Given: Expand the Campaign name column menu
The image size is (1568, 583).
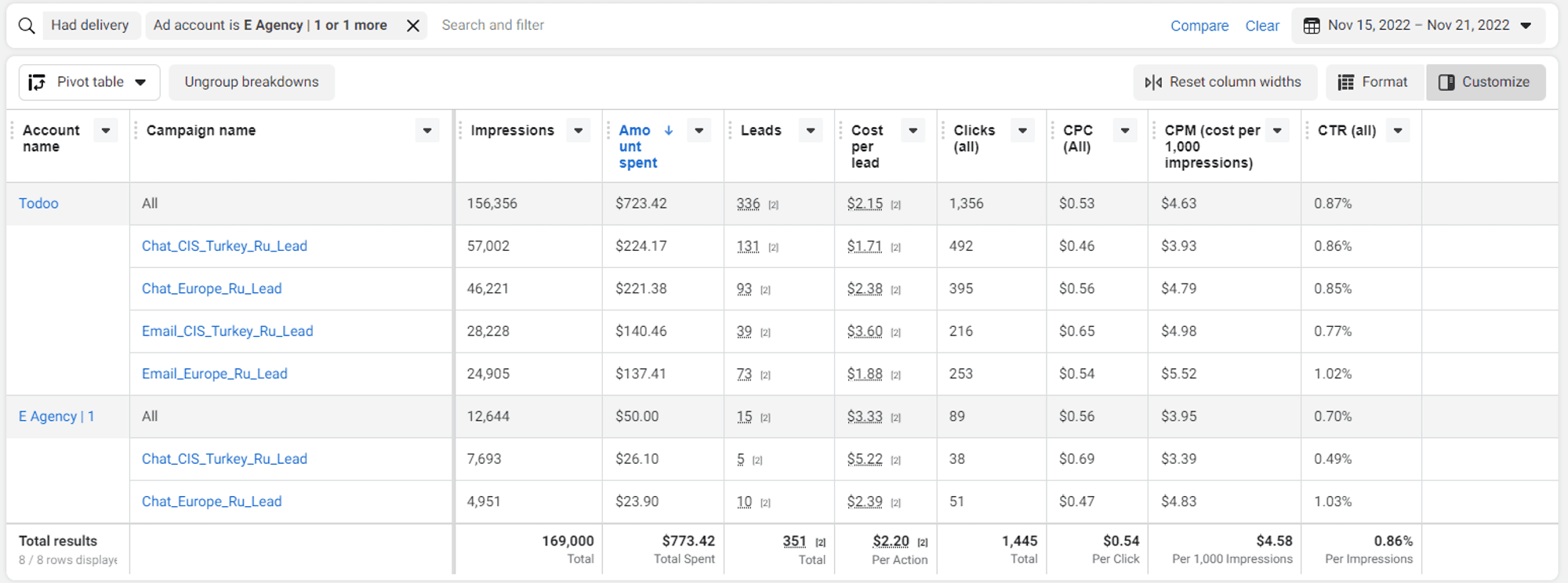Looking at the screenshot, I should click(x=427, y=131).
